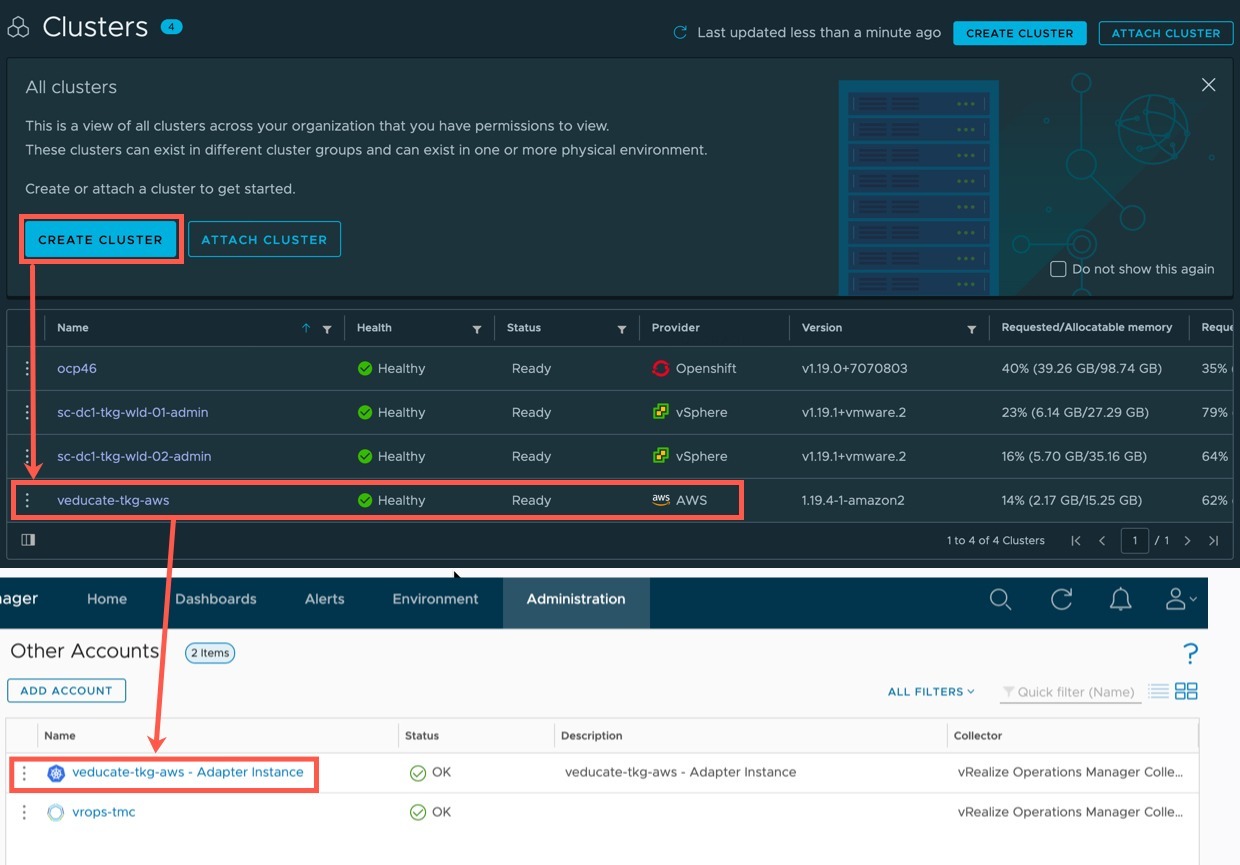Click CREATE CLUSTER in the top header

pyautogui.click(x=1020, y=33)
